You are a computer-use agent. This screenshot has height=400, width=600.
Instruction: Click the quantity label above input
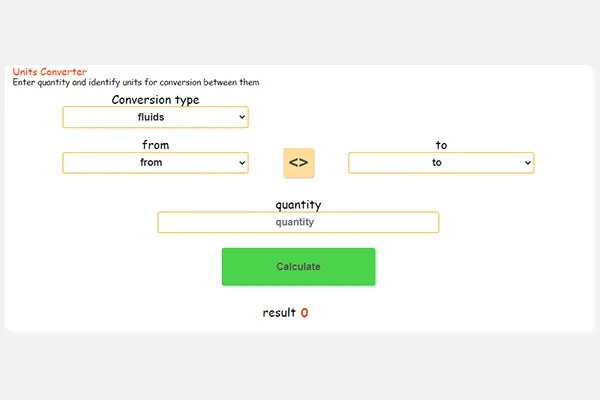(x=298, y=205)
